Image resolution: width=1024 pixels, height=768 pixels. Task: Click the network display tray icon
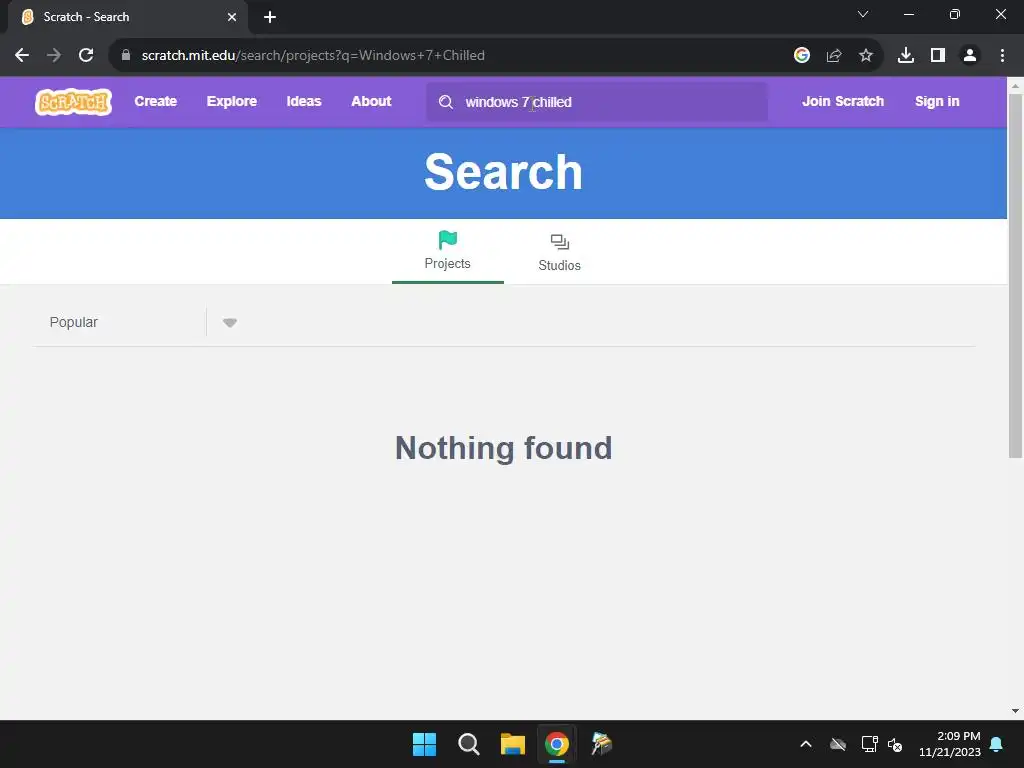pyautogui.click(x=869, y=744)
